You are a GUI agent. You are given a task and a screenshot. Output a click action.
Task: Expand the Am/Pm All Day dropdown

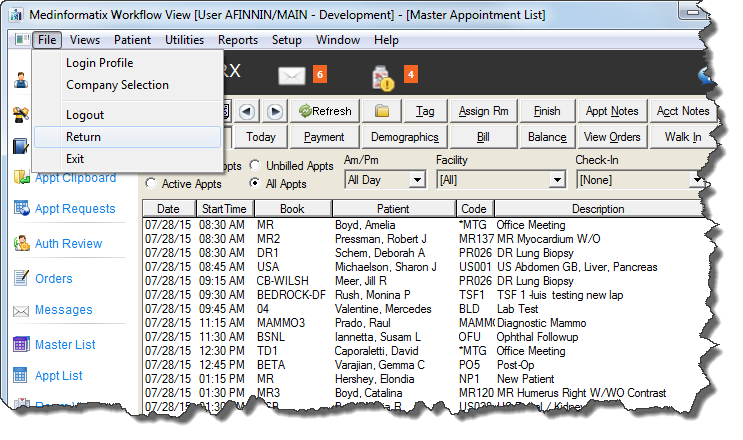coord(417,181)
